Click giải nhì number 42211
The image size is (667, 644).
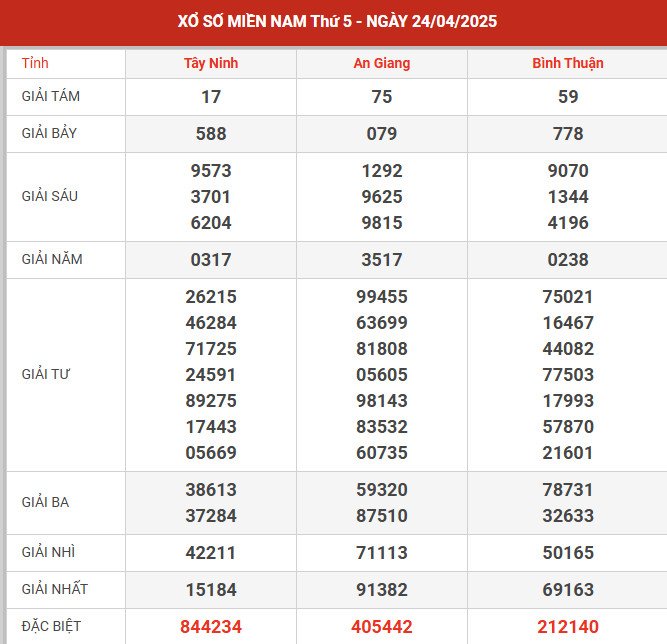point(211,553)
